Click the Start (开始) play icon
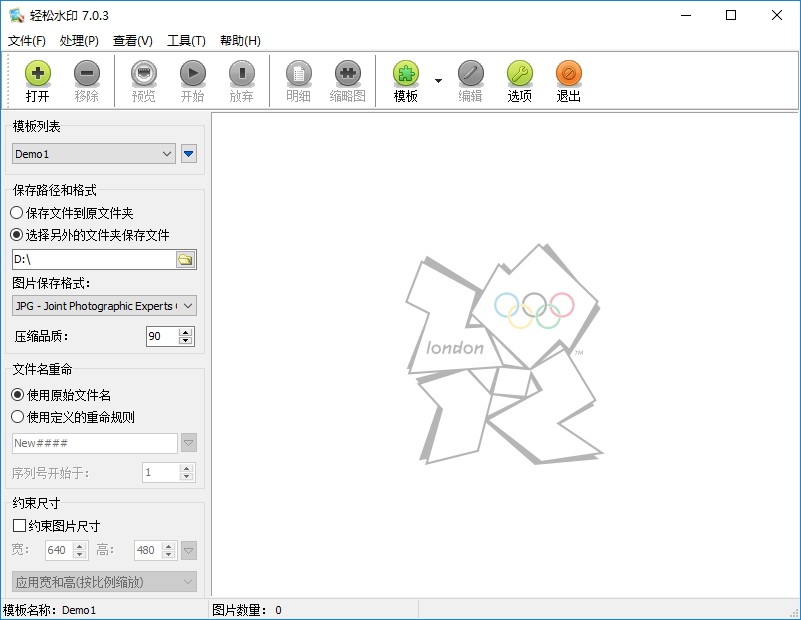801x620 pixels. click(x=193, y=74)
